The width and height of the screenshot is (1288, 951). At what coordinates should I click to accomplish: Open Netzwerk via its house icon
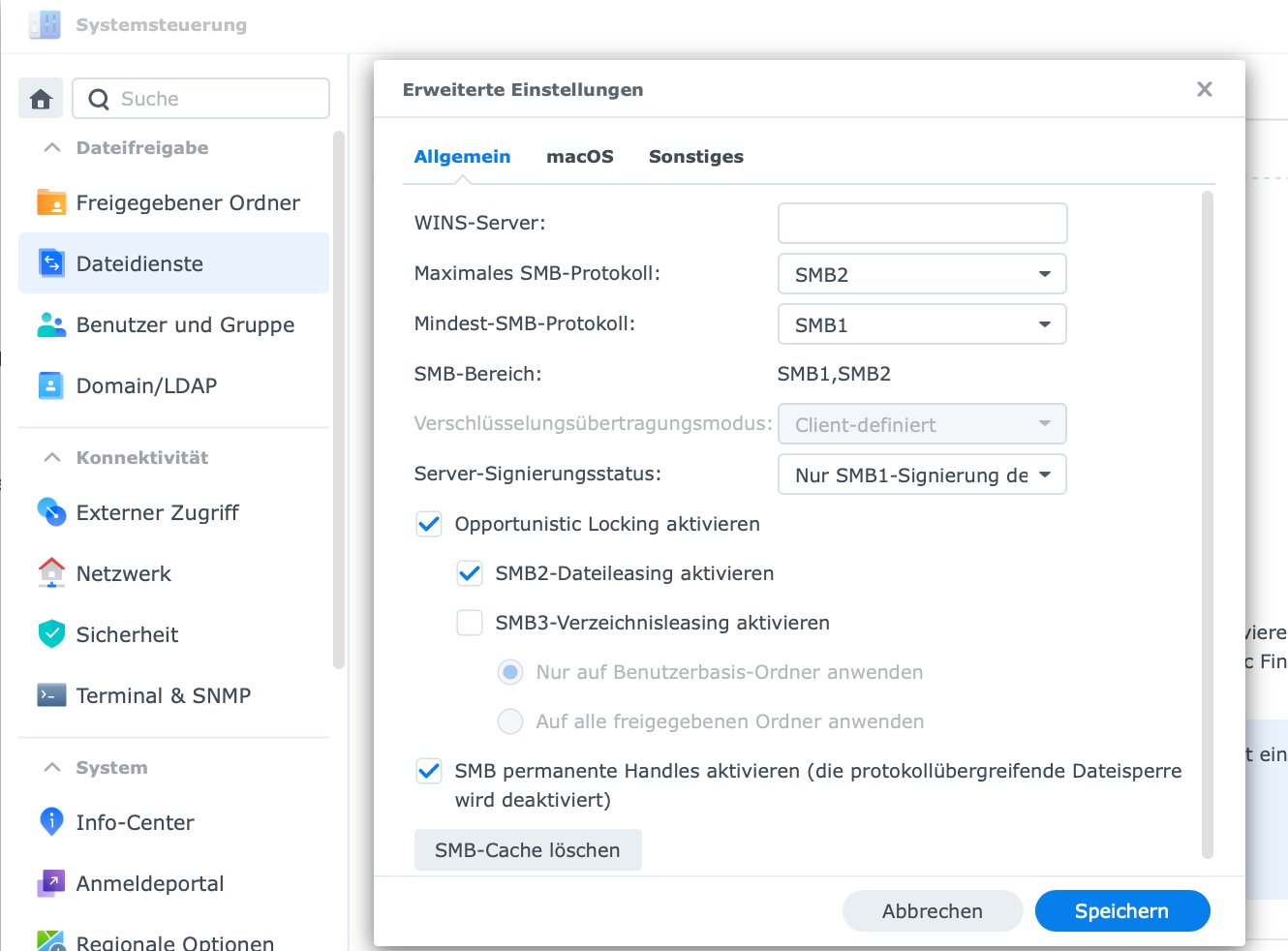(51, 572)
